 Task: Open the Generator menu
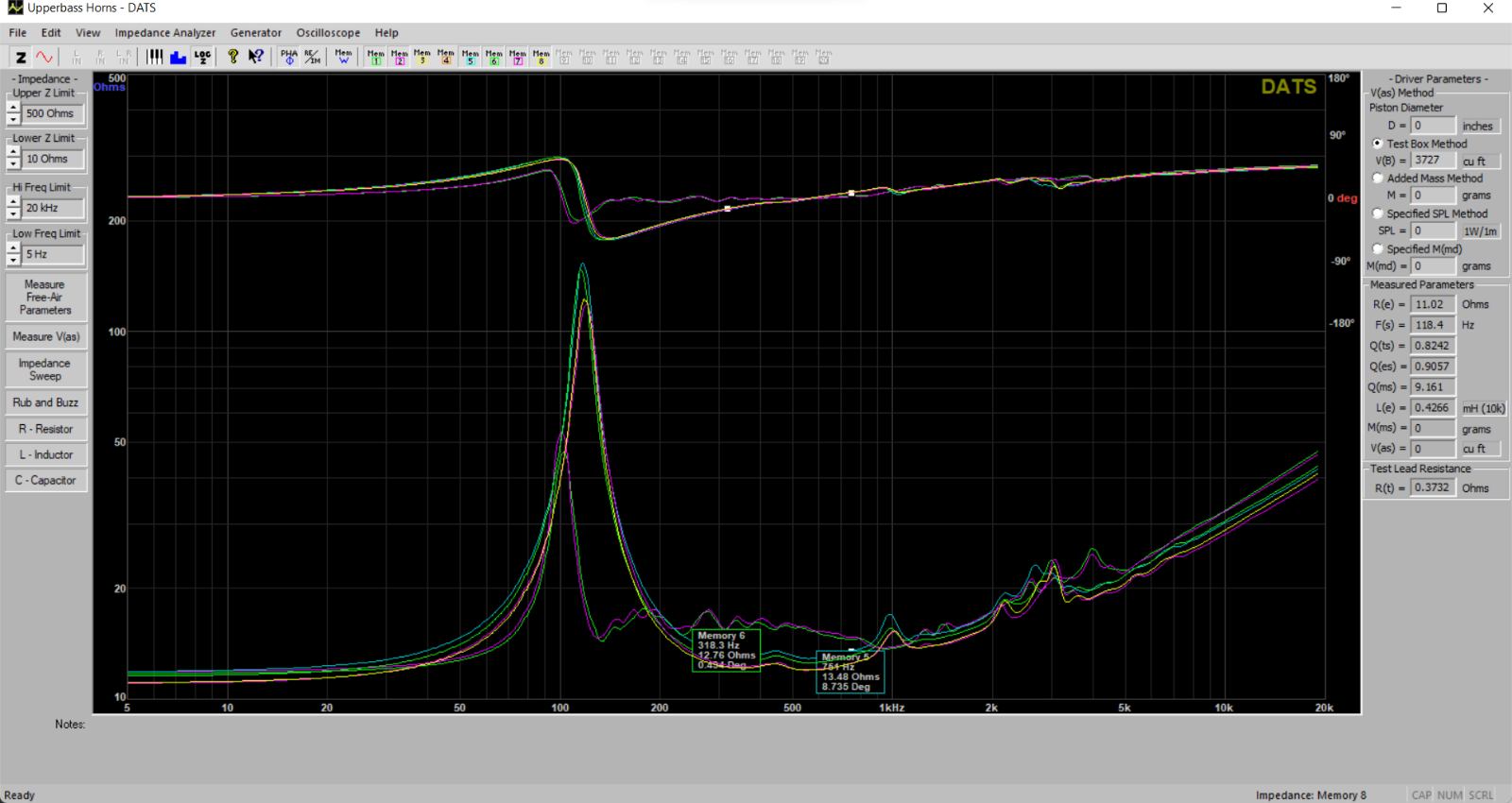click(256, 32)
